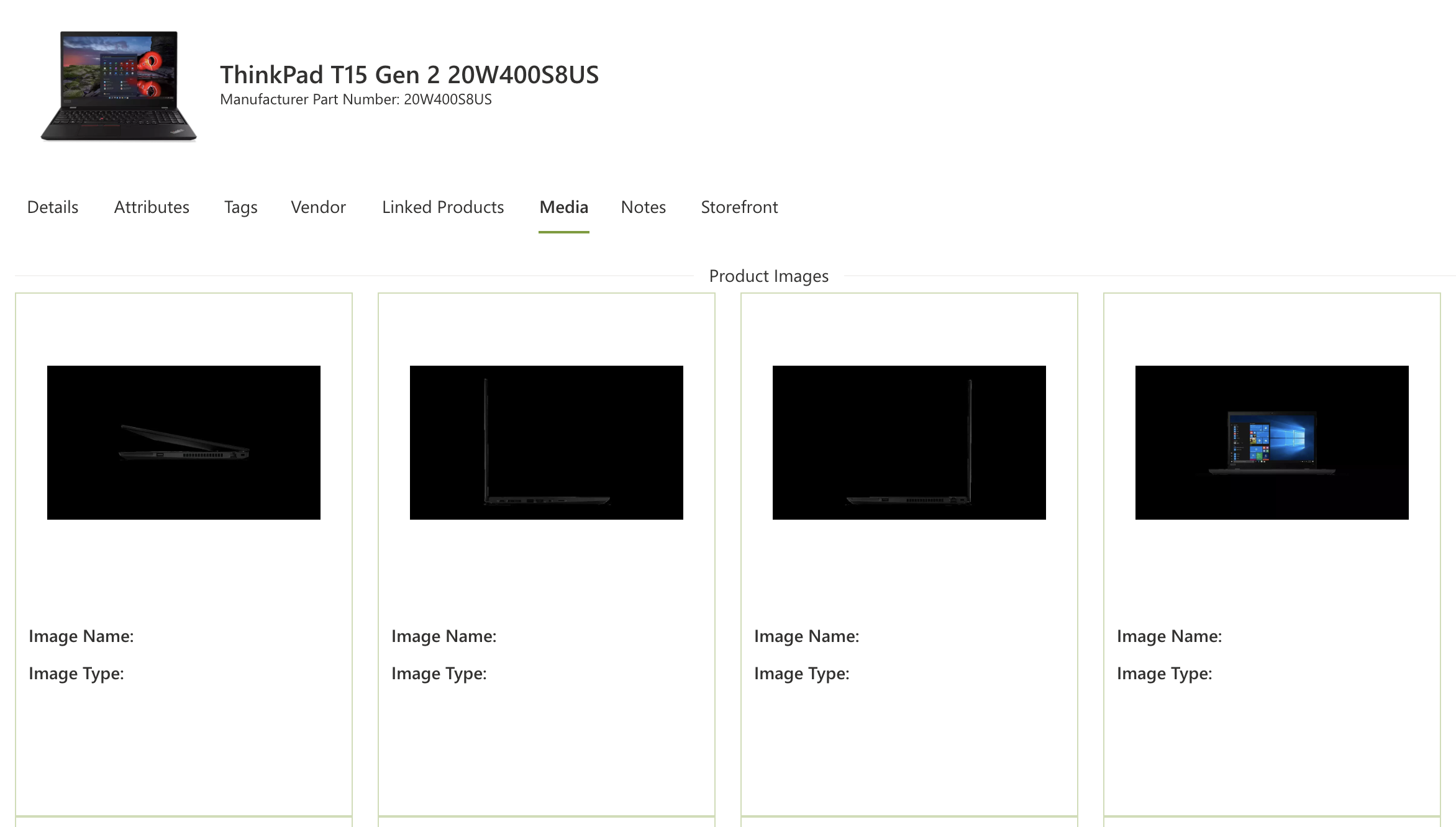1456x827 pixels.
Task: Open the front view image with Windows screen
Action: click(x=1272, y=443)
